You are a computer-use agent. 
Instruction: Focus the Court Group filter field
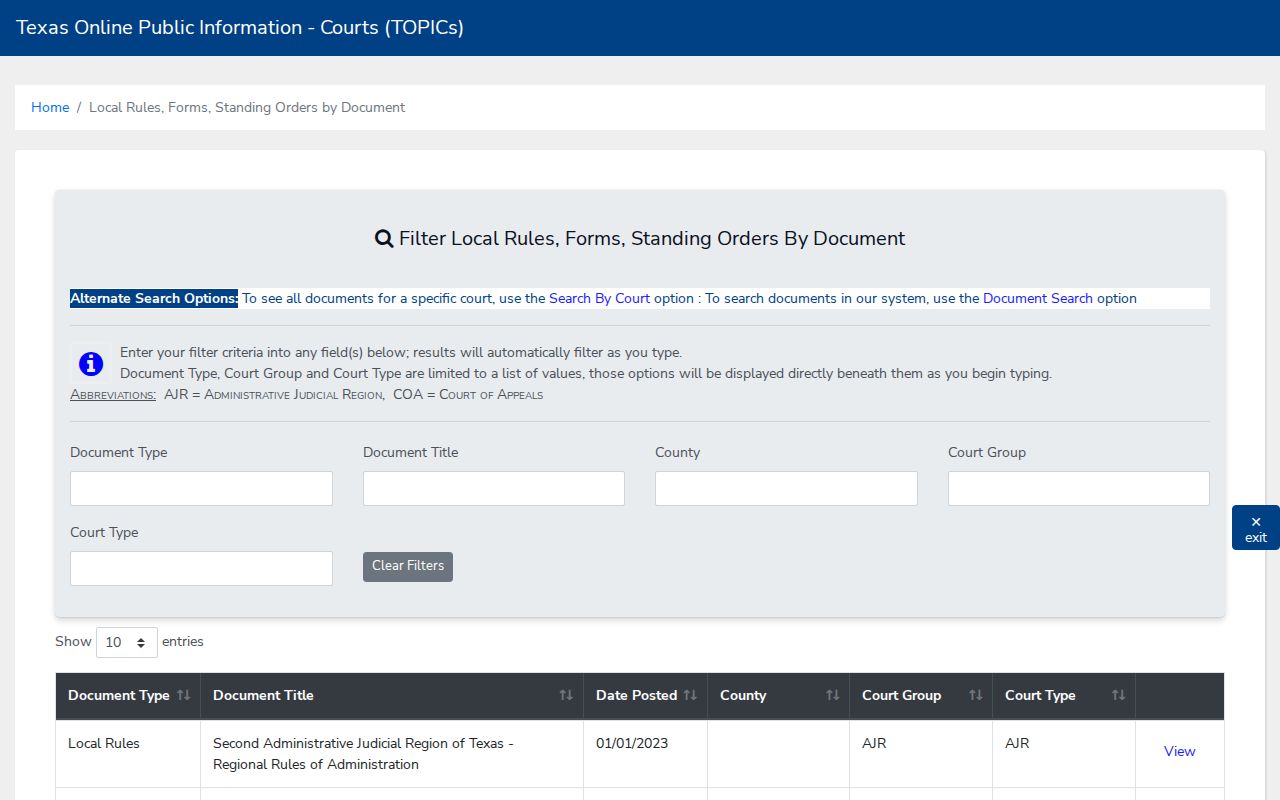(1079, 488)
